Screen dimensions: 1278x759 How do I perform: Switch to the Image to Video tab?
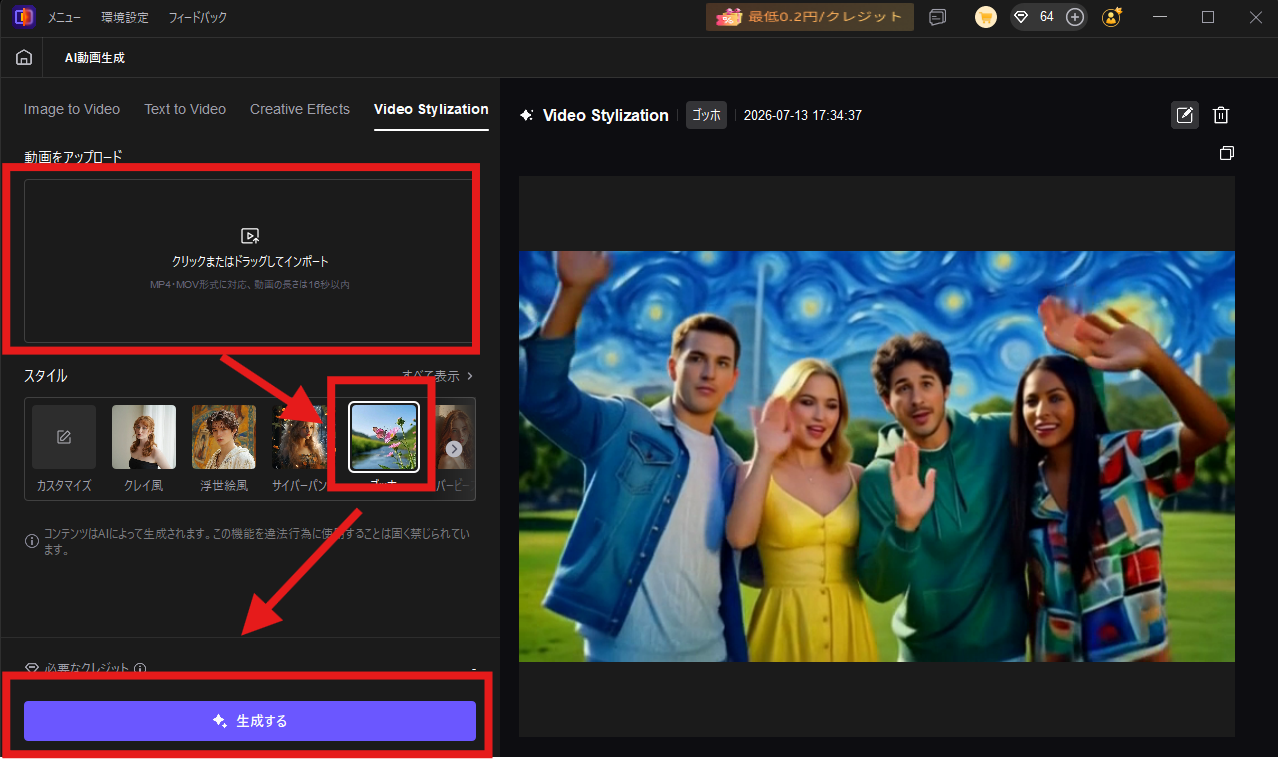72,109
